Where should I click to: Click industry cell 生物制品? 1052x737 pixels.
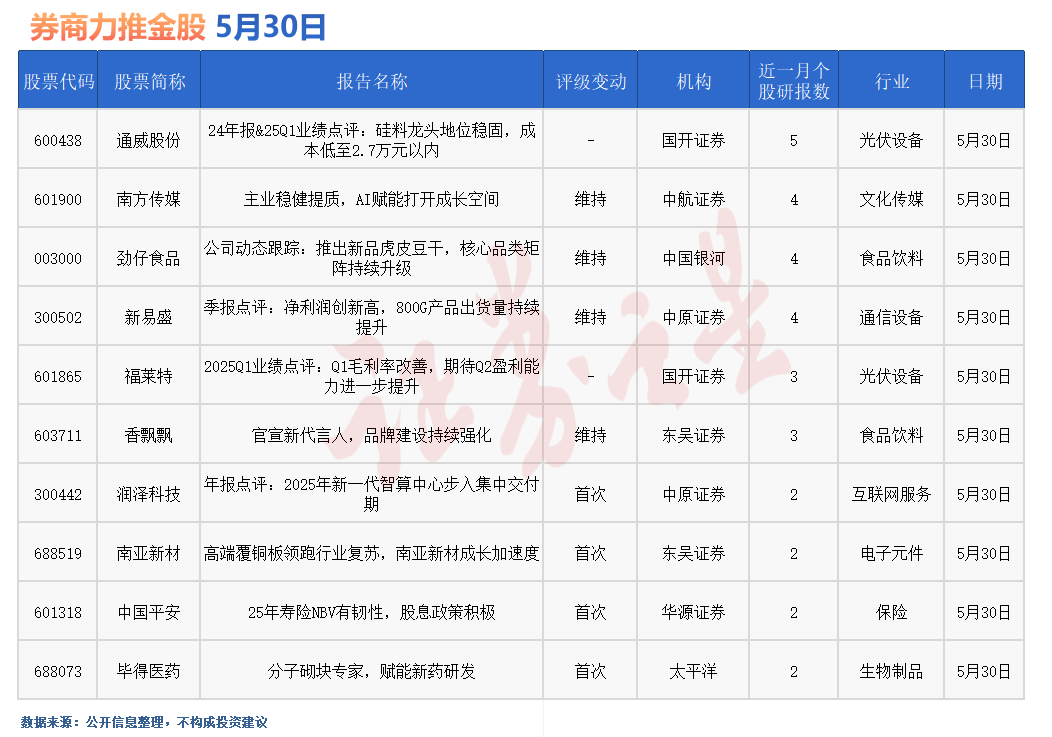(892, 672)
